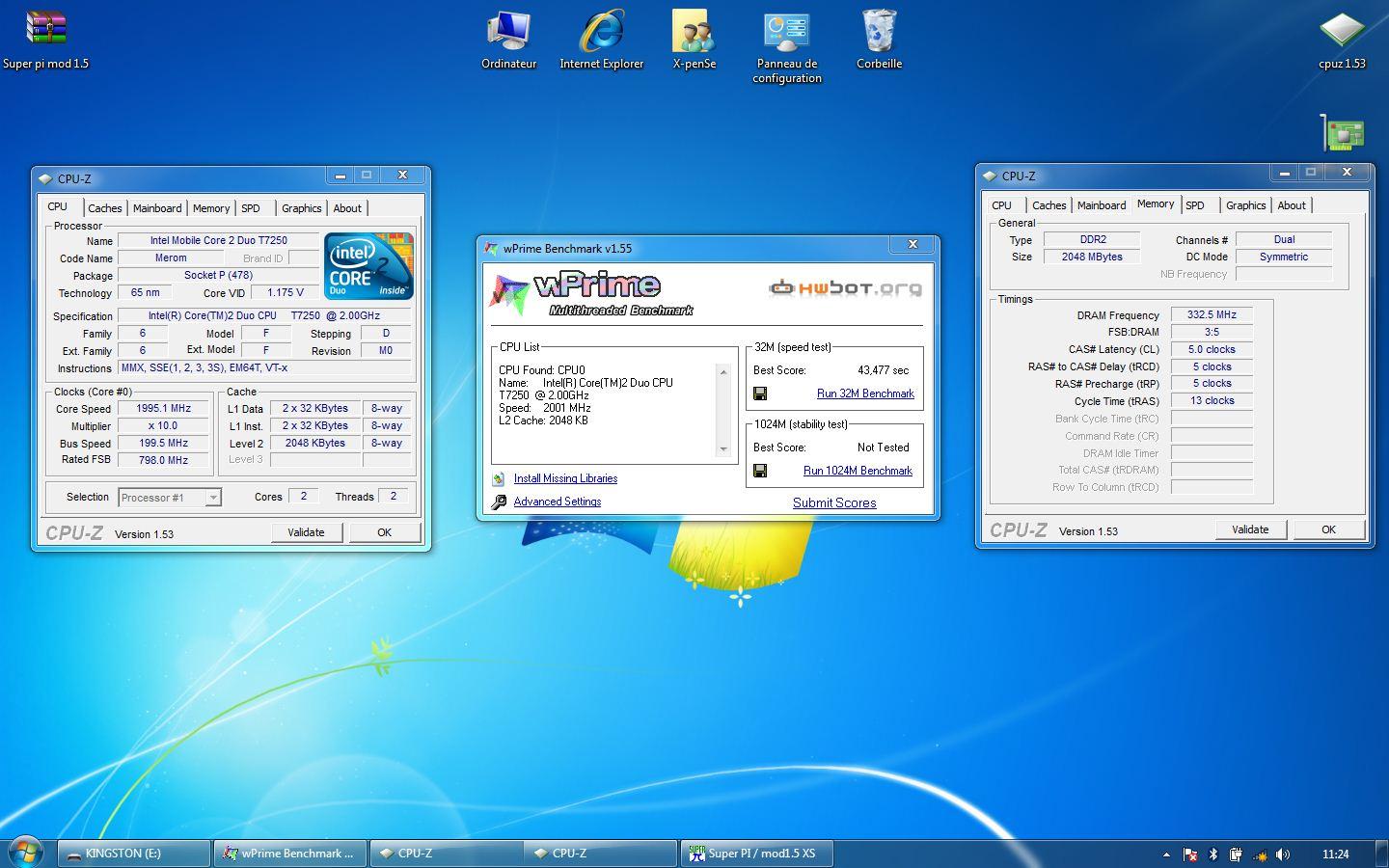The height and width of the screenshot is (868, 1389).
Task: Click OK in CPU-Z Memory window
Action: click(x=1328, y=529)
